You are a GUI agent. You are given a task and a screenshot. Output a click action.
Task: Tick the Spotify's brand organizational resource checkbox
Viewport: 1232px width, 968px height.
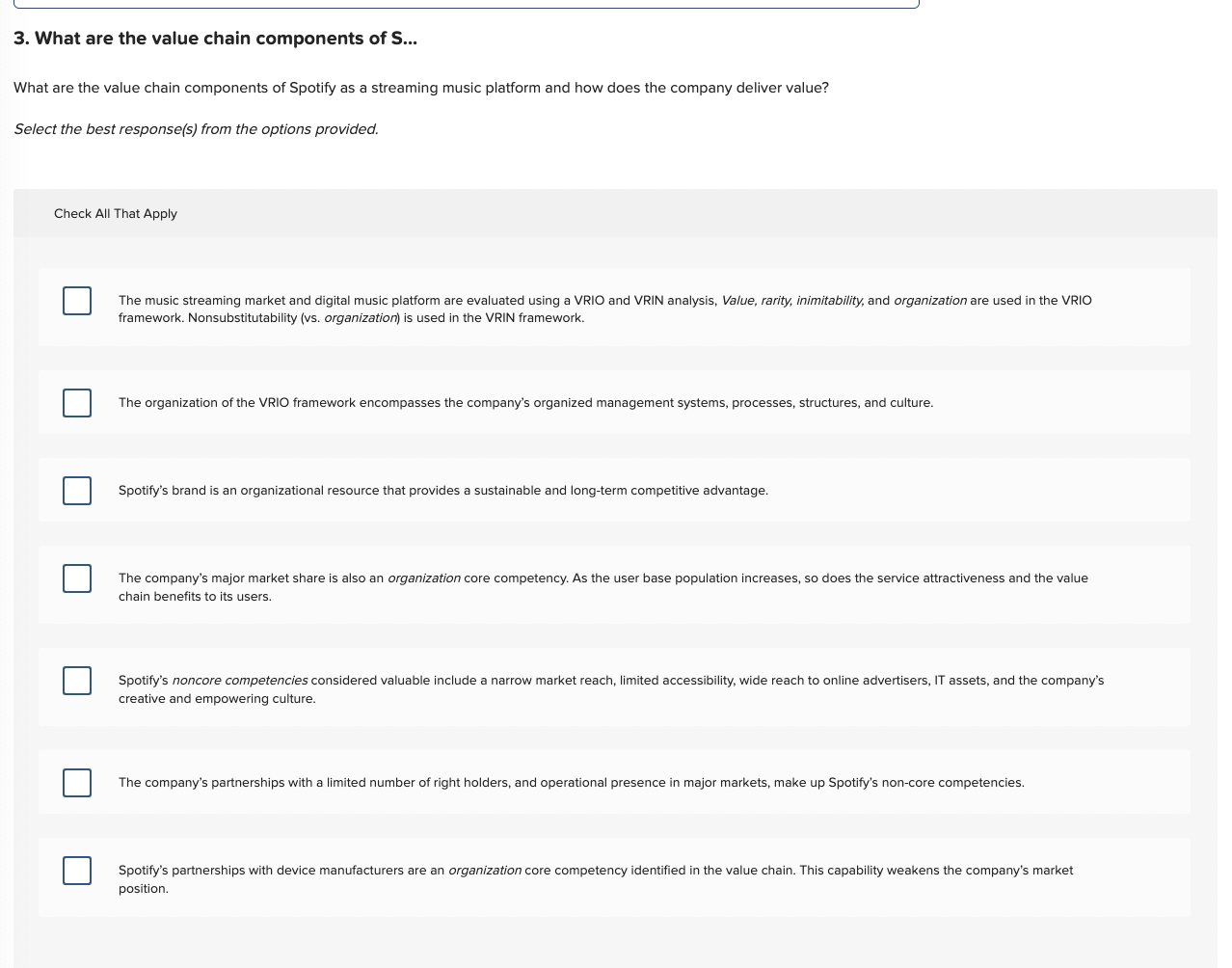point(77,491)
